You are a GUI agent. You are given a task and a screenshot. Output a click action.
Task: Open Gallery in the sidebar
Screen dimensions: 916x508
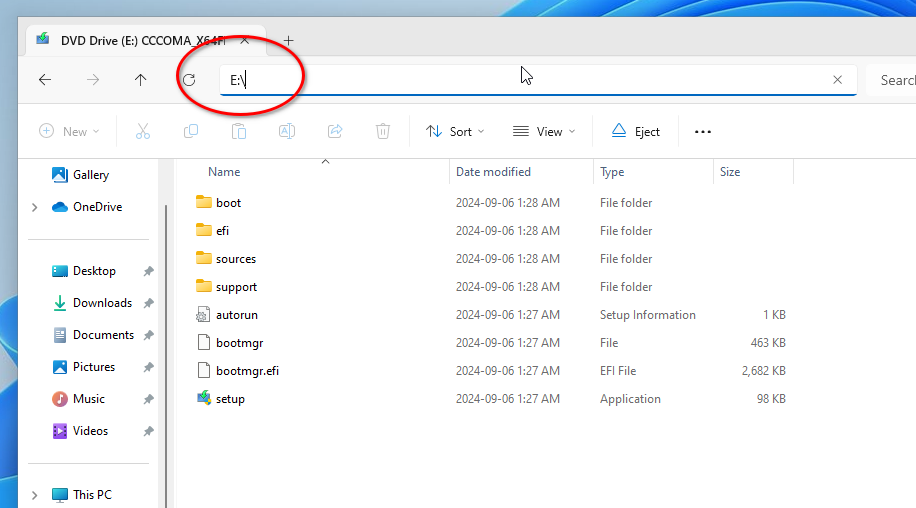pyautogui.click(x=91, y=175)
